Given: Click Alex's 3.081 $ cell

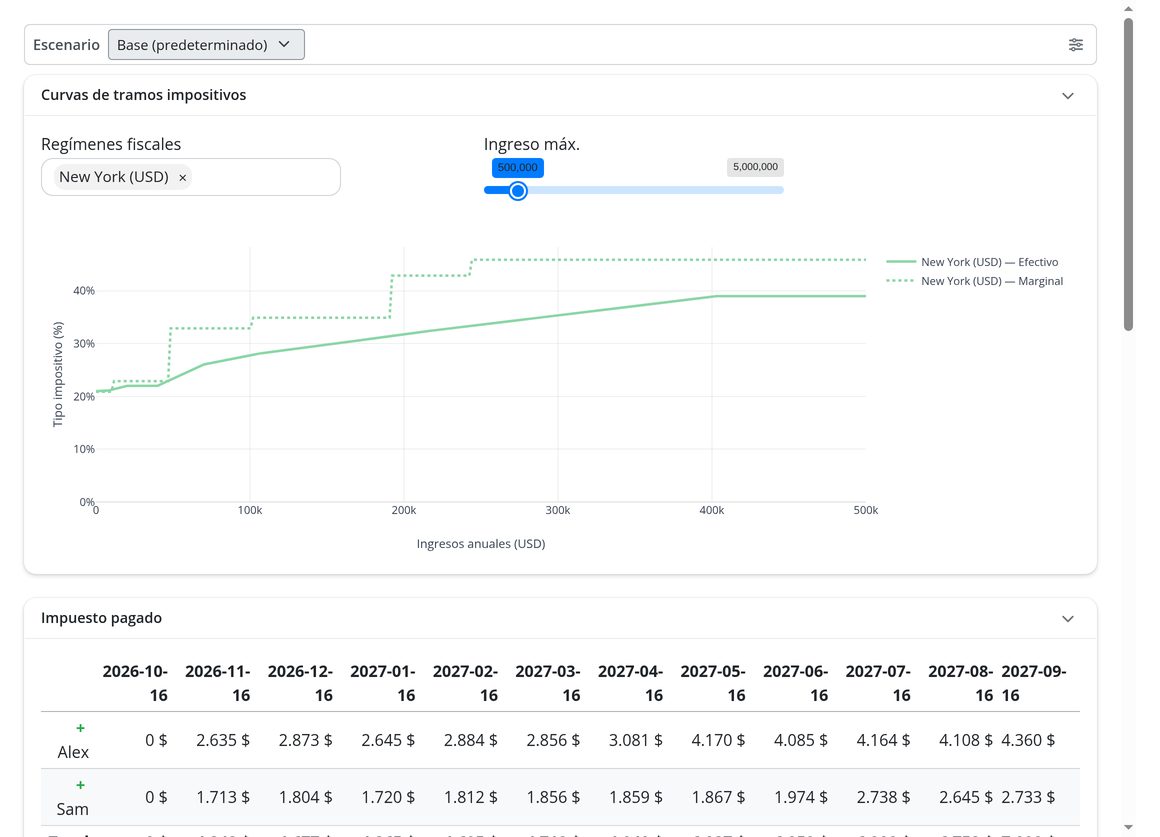Looking at the screenshot, I should (x=635, y=740).
